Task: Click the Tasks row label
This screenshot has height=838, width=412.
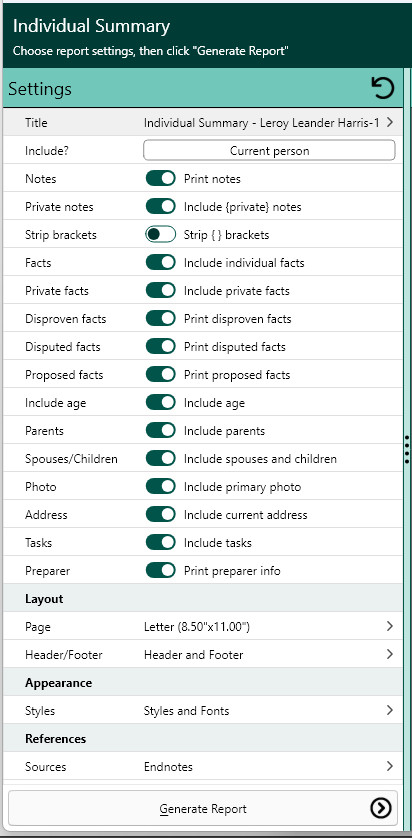Action: tap(38, 542)
